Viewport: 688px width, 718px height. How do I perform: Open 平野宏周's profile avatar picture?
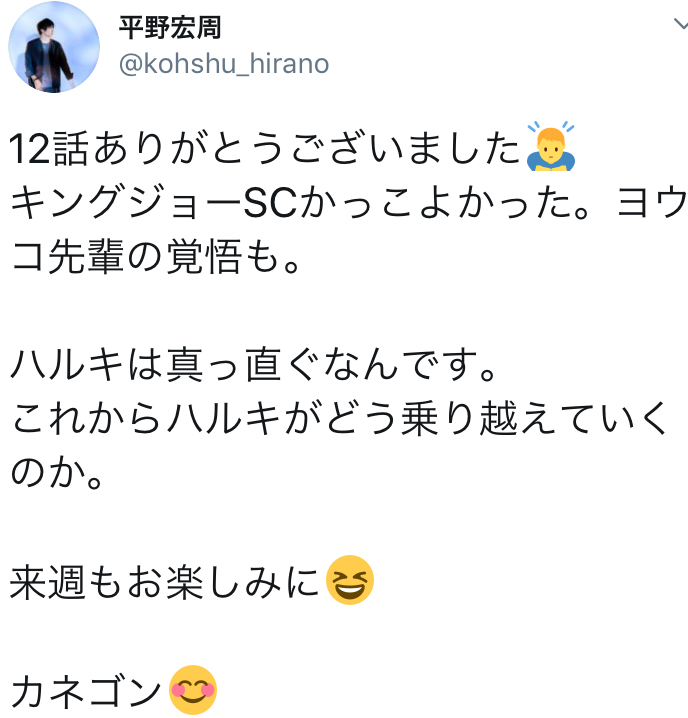[x=54, y=47]
